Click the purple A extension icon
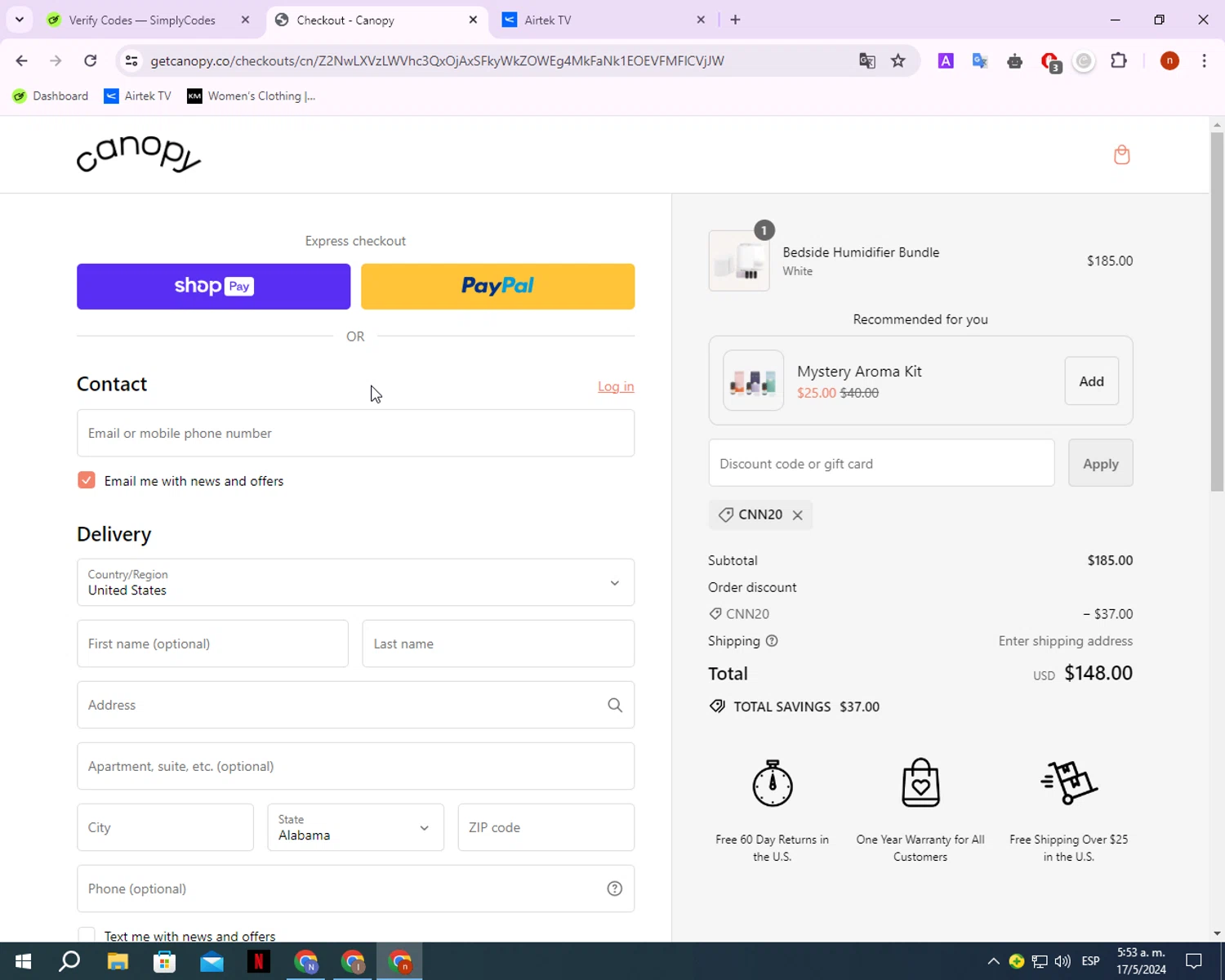This screenshot has width=1225, height=980. (x=946, y=60)
